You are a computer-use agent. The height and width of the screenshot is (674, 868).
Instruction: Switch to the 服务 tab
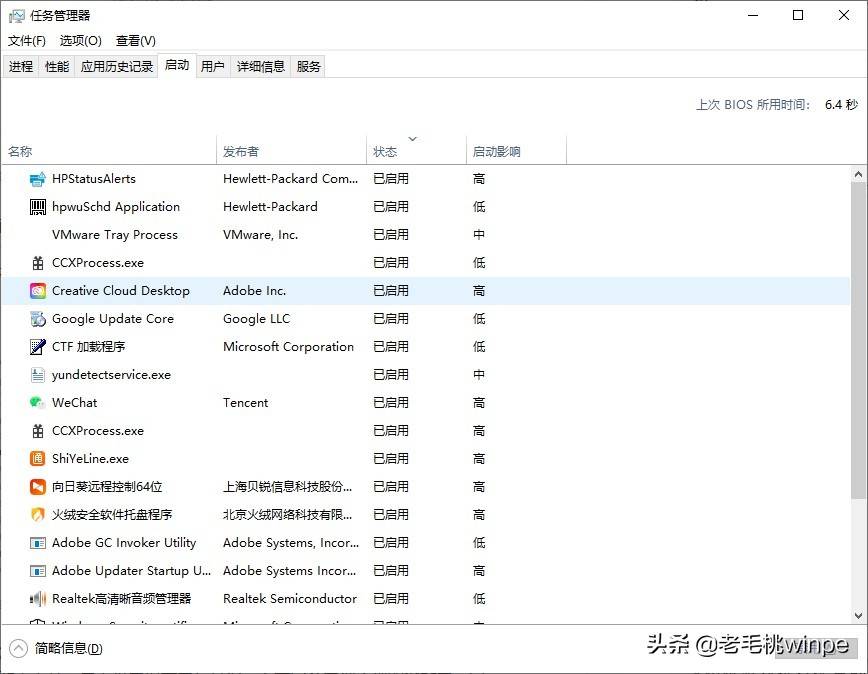click(307, 66)
